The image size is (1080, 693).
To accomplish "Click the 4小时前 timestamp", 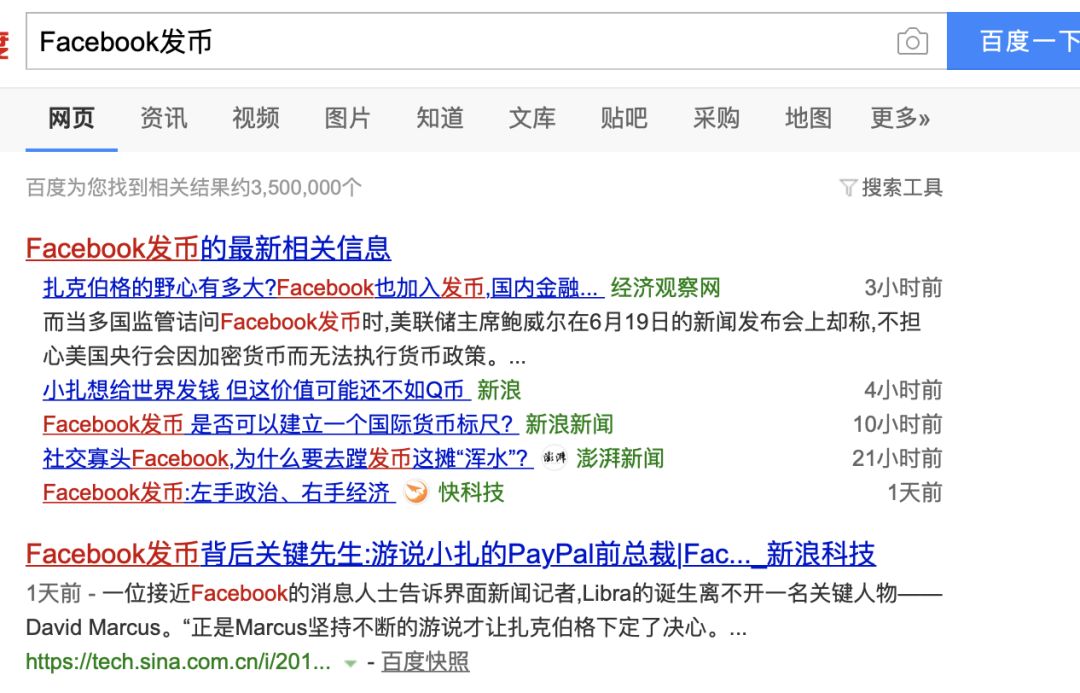I will [903, 391].
